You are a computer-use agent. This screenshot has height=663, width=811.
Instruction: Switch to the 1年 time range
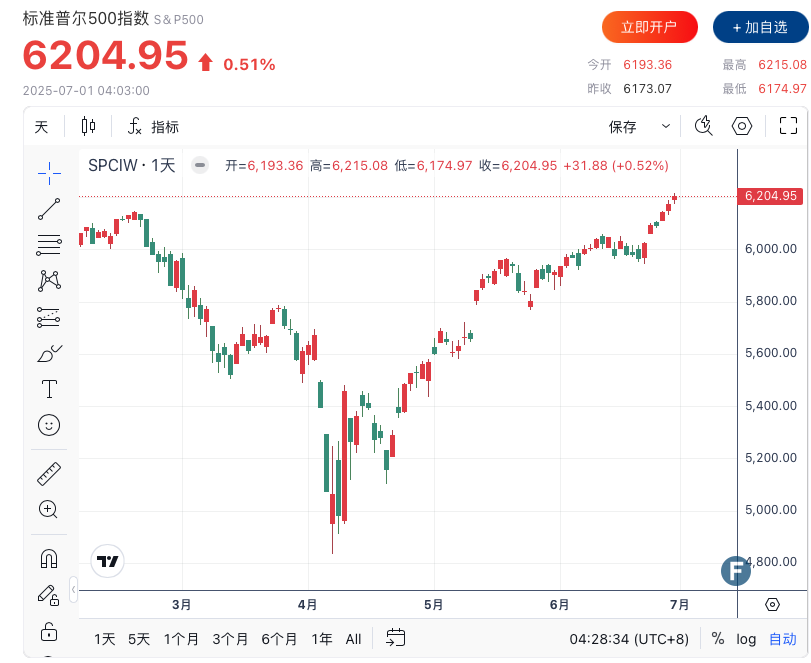[322, 639]
